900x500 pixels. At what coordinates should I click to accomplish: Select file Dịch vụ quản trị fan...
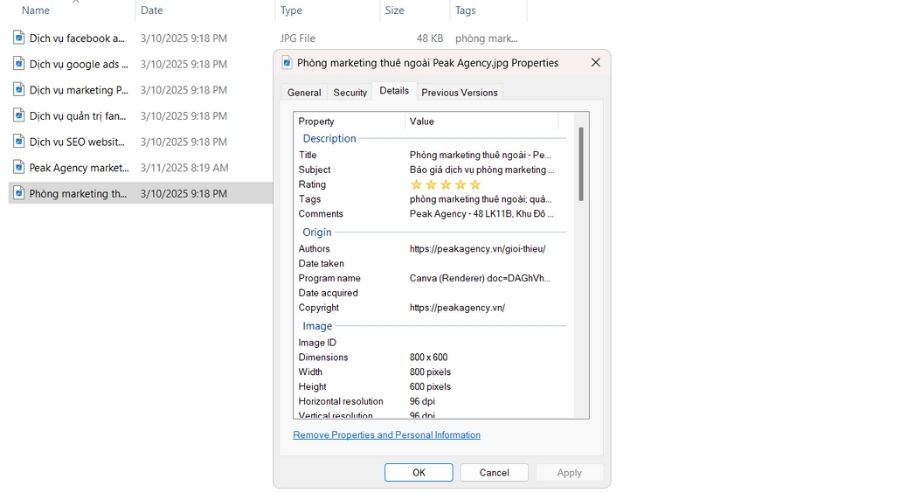(x=77, y=116)
